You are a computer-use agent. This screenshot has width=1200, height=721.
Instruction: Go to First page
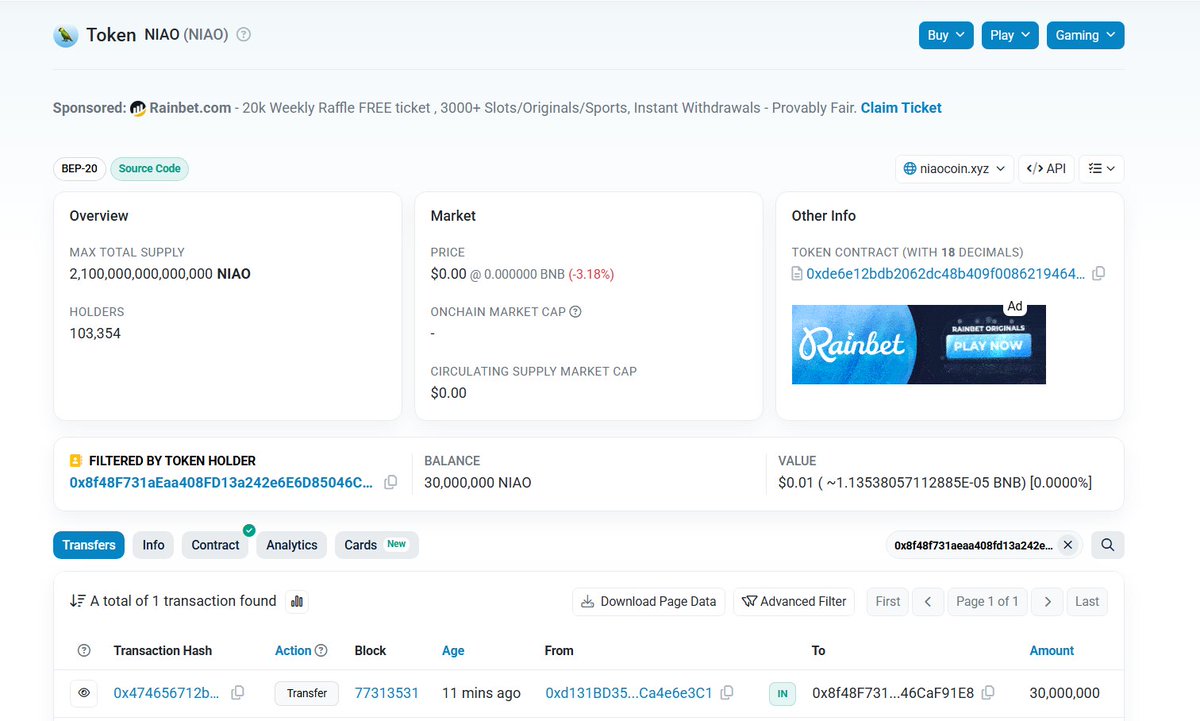click(x=888, y=601)
